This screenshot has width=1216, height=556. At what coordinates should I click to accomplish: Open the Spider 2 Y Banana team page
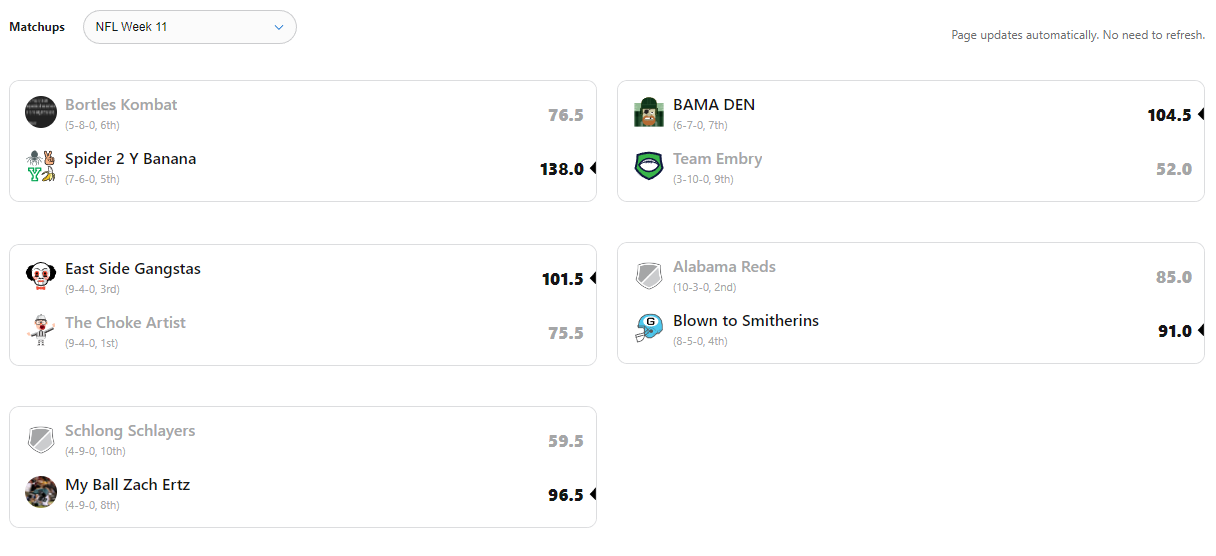130,159
